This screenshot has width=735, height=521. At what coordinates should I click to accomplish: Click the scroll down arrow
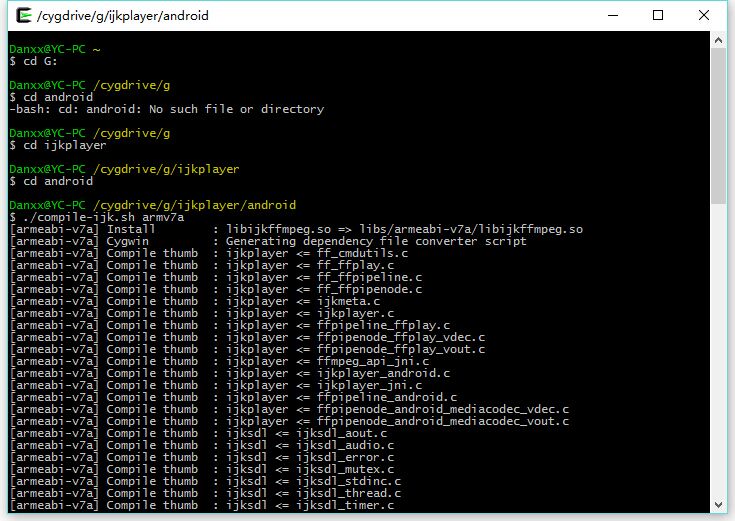(718, 505)
